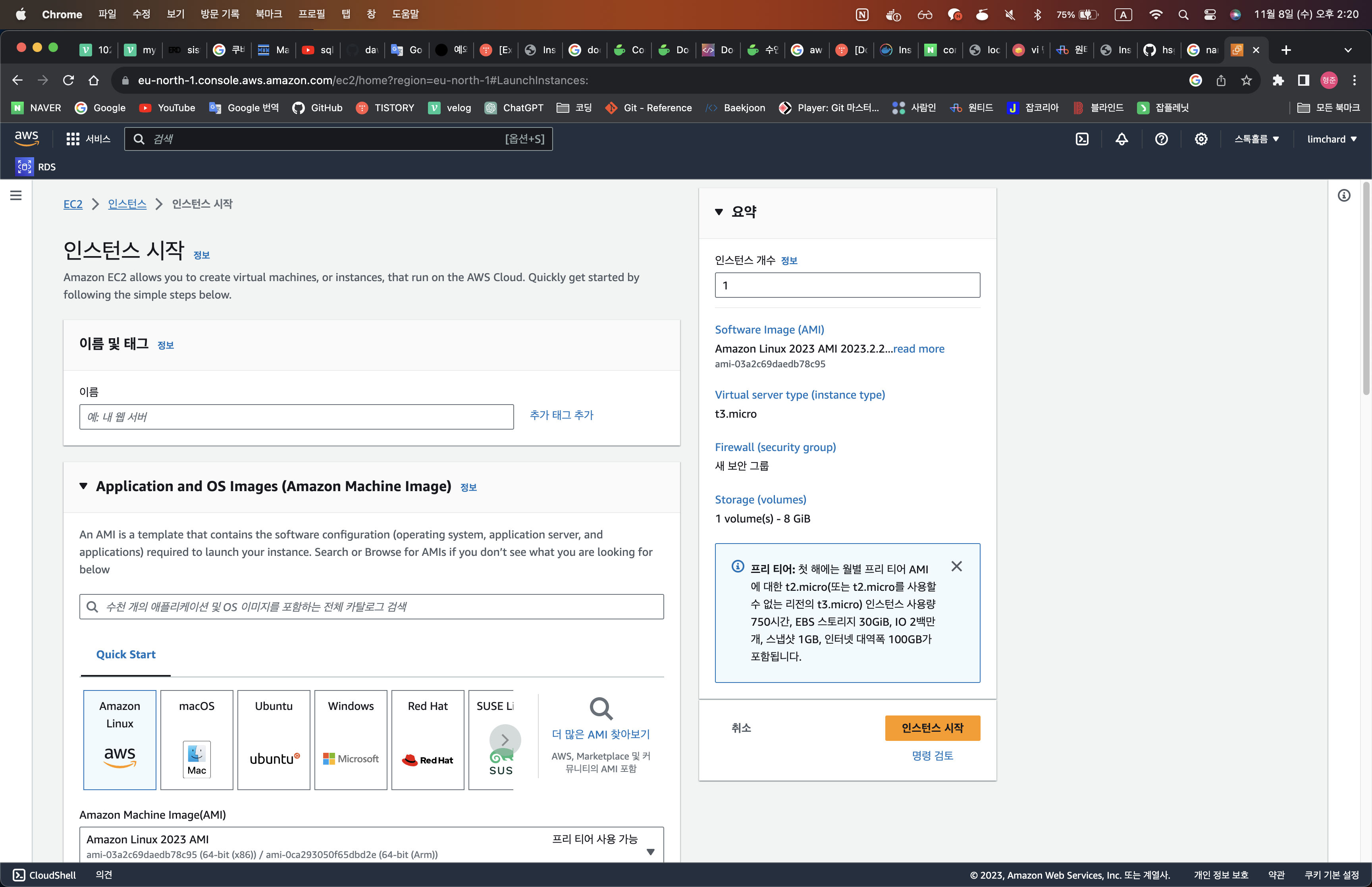Switch to the Quick Start tab
This screenshot has height=887, width=1372.
(x=125, y=654)
